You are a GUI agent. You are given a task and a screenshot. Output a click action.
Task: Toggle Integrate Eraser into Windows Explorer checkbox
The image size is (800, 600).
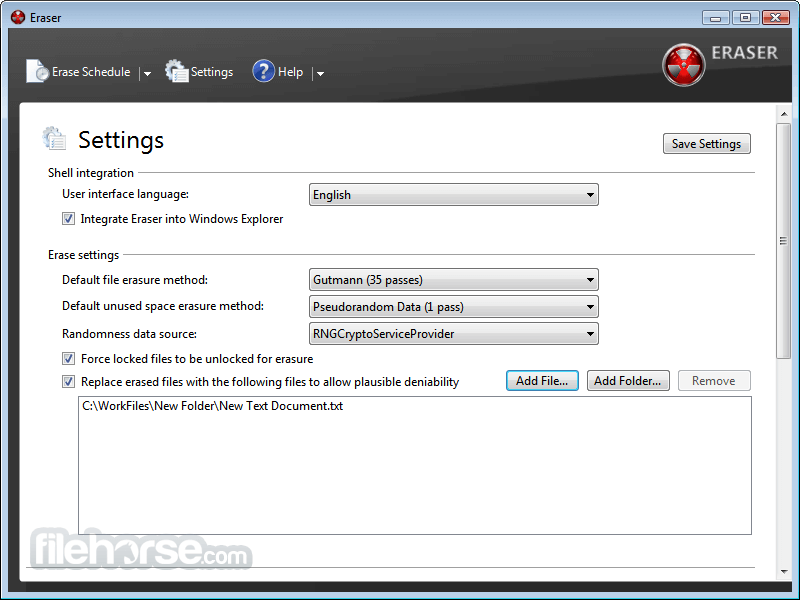pyautogui.click(x=68, y=219)
